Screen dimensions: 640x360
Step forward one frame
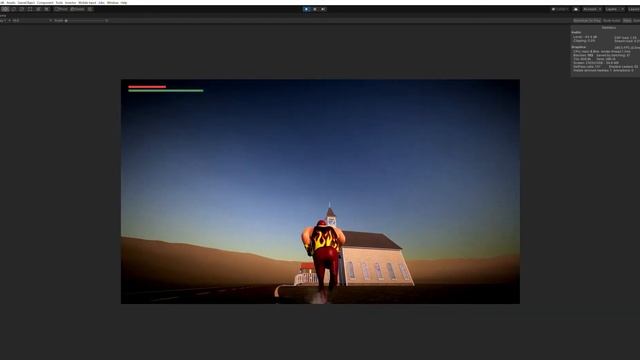(323, 9)
